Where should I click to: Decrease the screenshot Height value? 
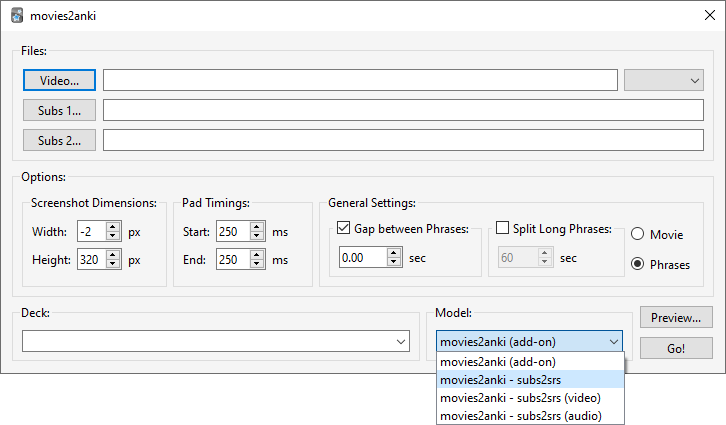[x=113, y=265]
